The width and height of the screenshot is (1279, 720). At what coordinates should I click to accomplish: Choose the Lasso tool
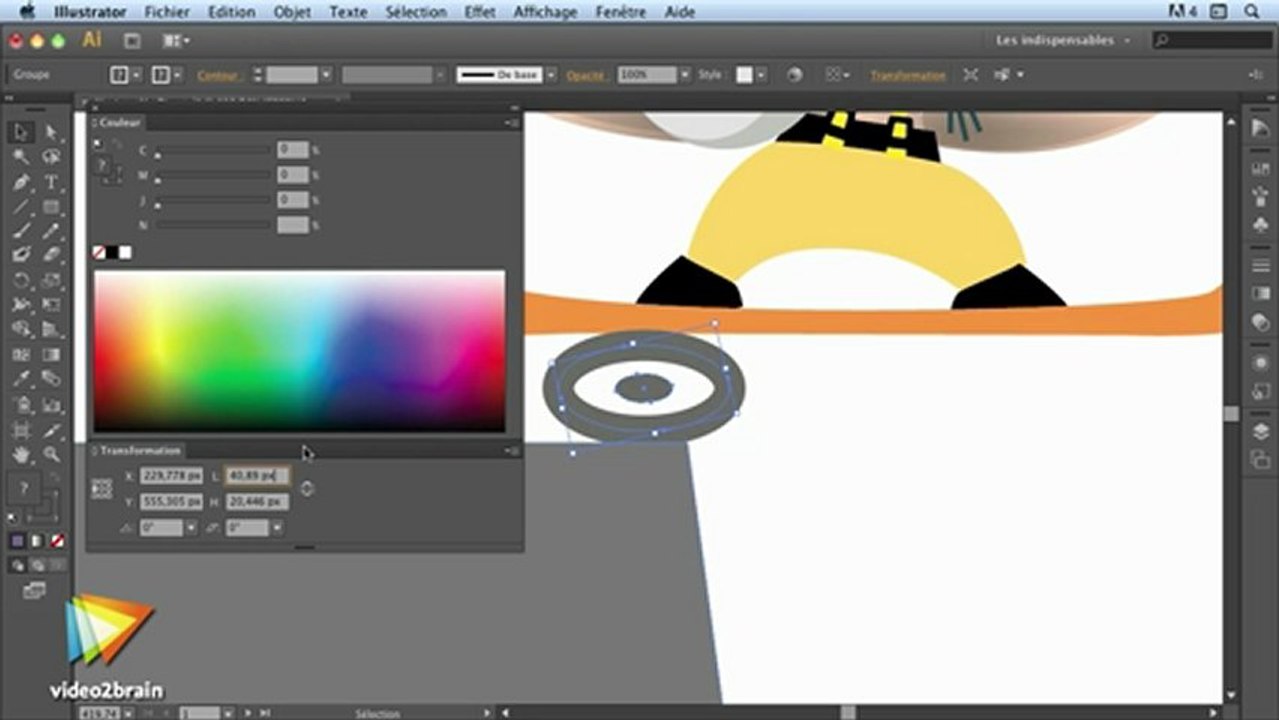[x=51, y=157]
